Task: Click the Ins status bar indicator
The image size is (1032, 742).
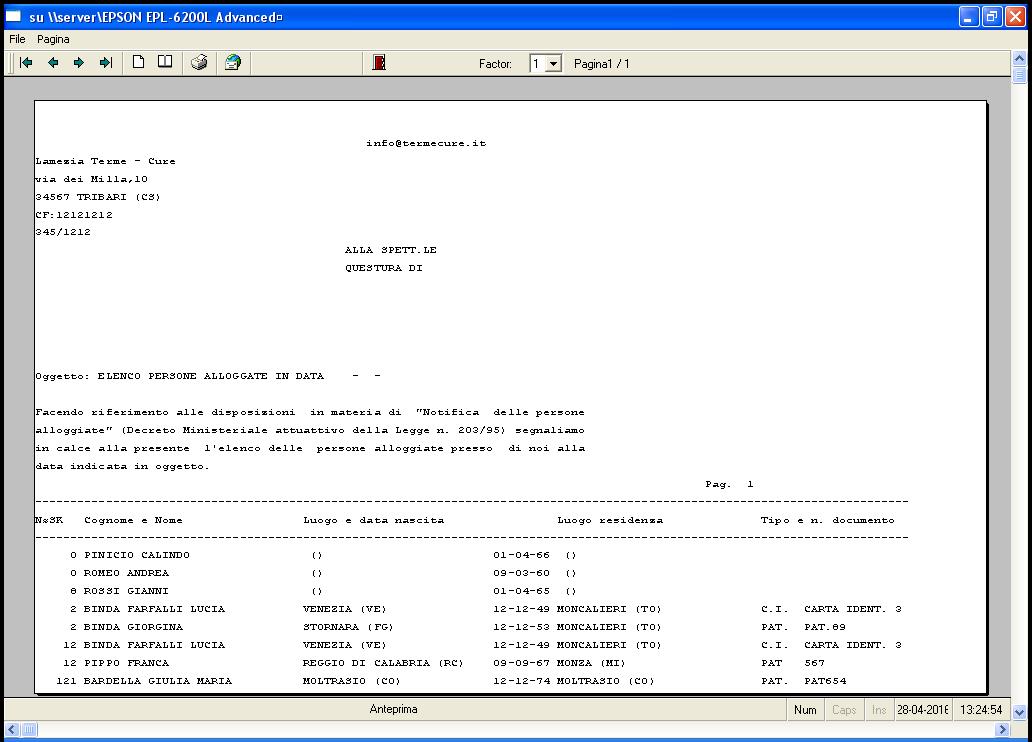Action: point(879,710)
